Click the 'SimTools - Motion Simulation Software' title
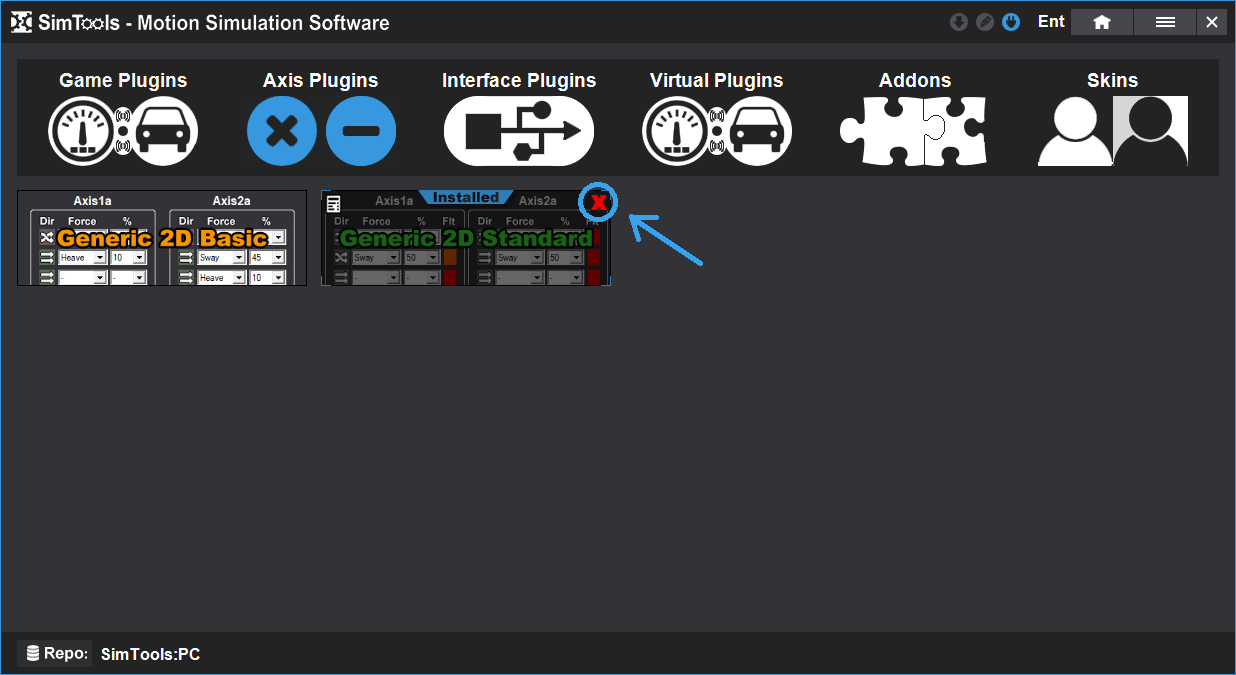 point(215,22)
